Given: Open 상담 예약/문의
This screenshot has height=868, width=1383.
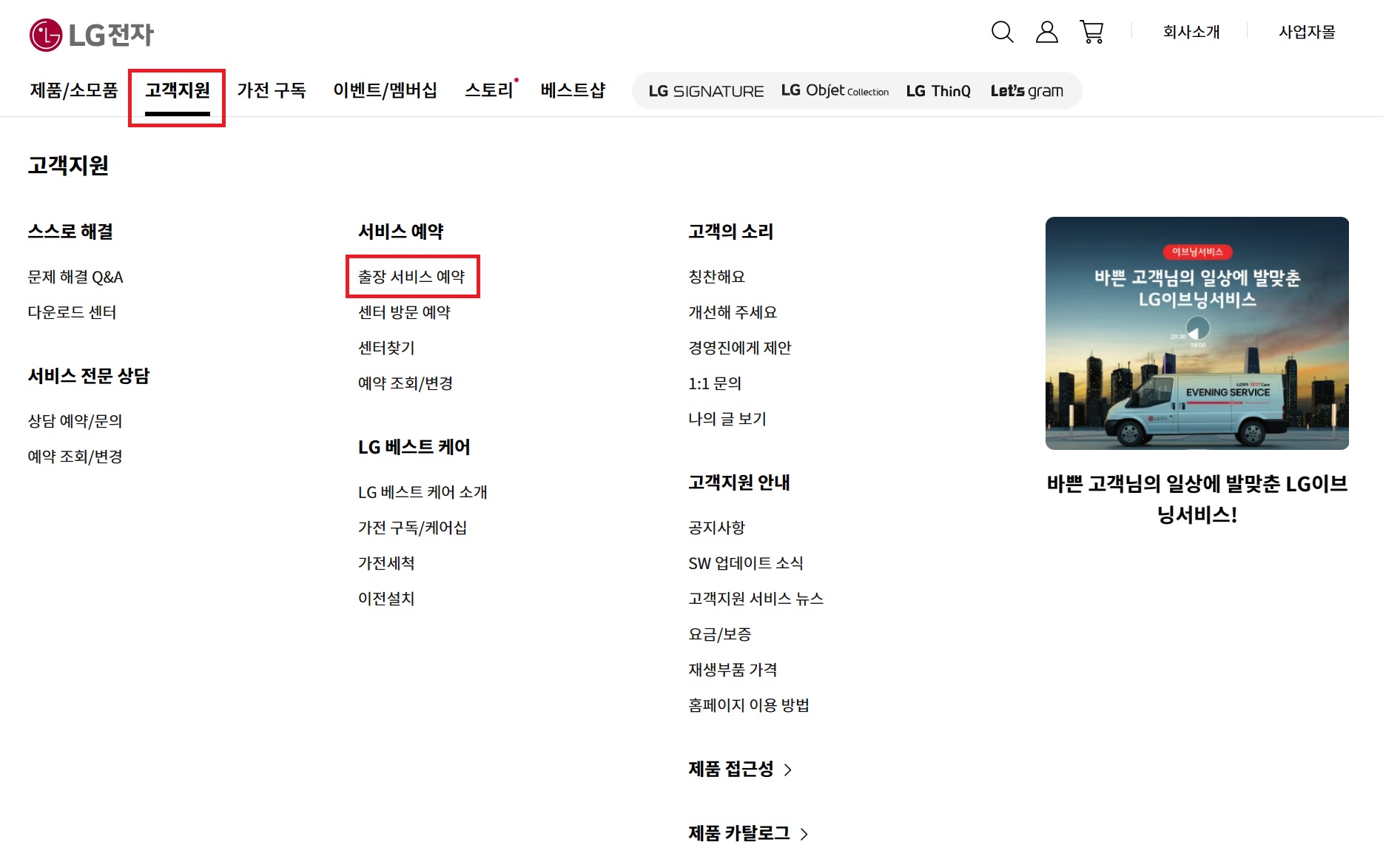Looking at the screenshot, I should (75, 421).
